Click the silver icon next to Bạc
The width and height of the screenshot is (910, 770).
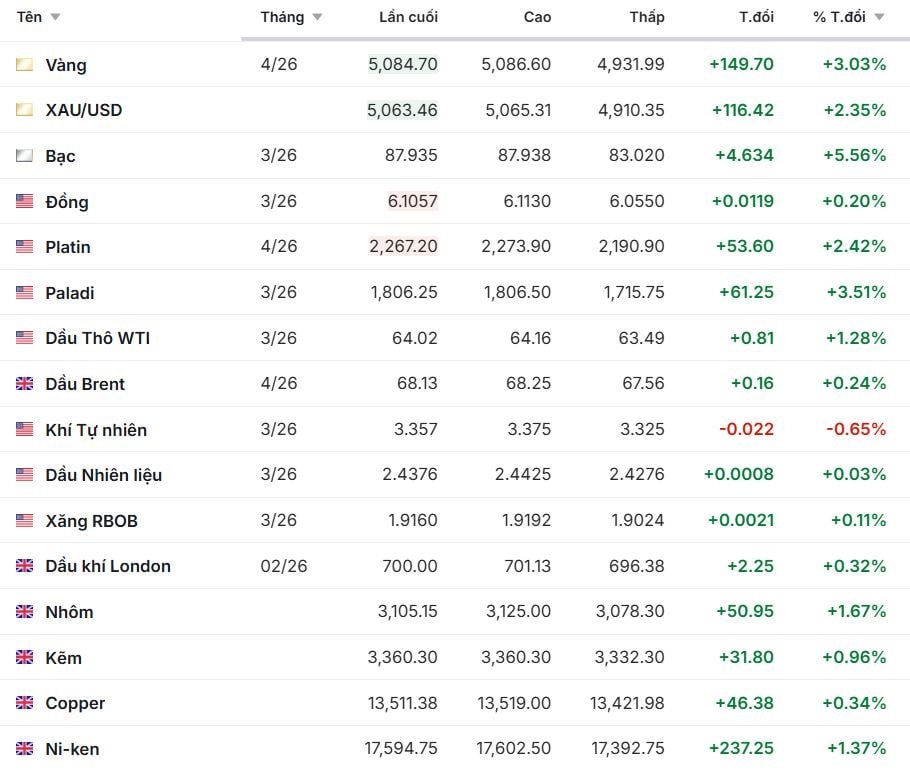[x=24, y=156]
